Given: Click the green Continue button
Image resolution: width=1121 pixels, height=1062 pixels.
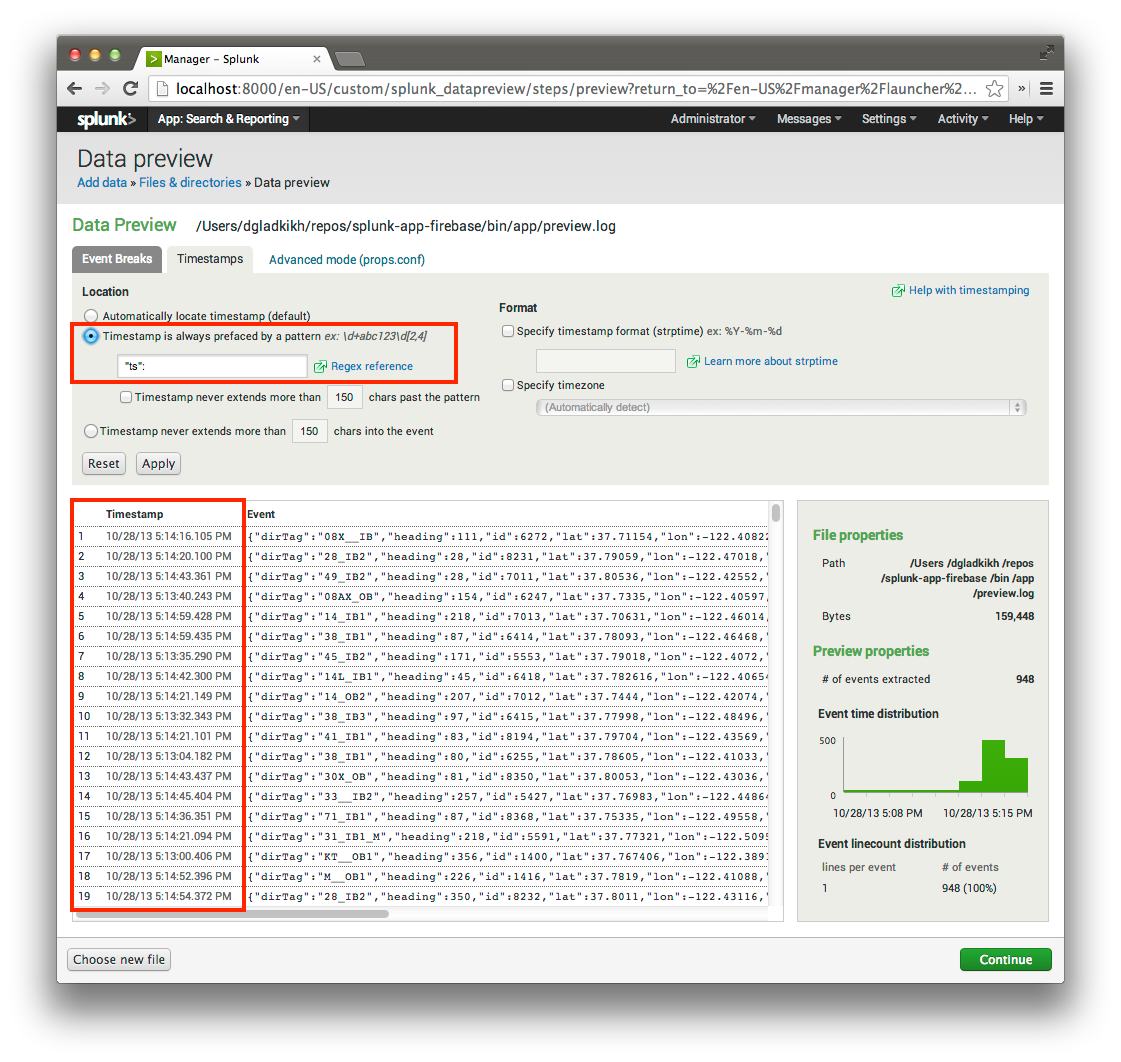Looking at the screenshot, I should click(1005, 960).
